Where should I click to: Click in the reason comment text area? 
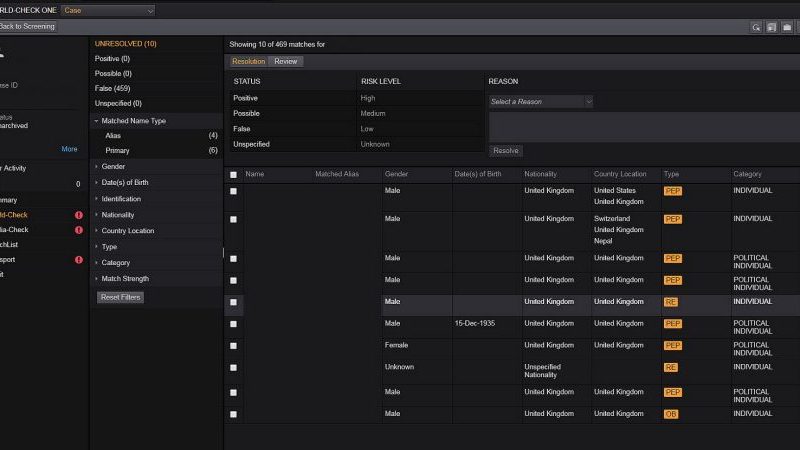pyautogui.click(x=640, y=127)
